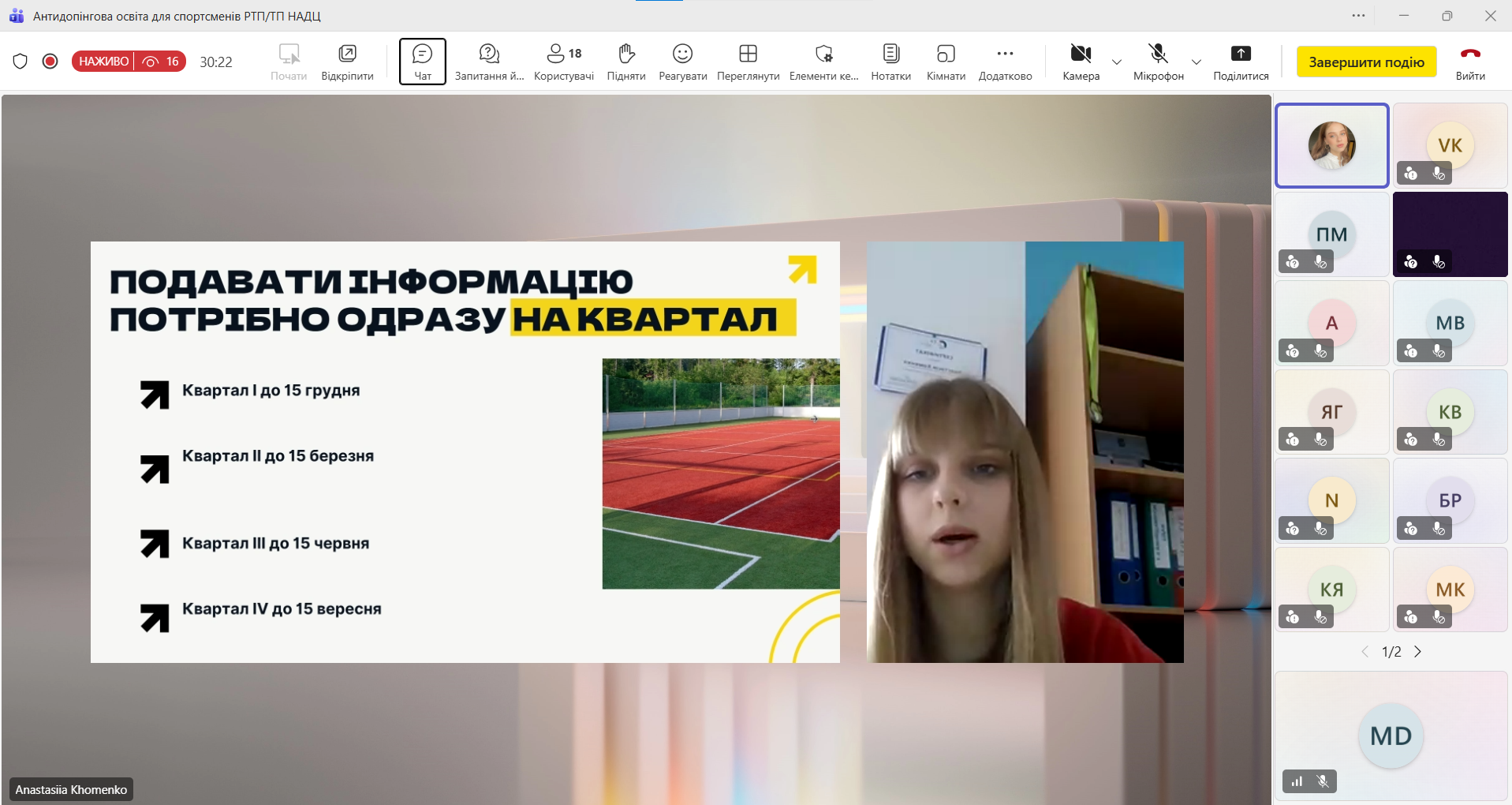Turn on the Камера
This screenshot has height=805, width=1512.
coord(1081,62)
